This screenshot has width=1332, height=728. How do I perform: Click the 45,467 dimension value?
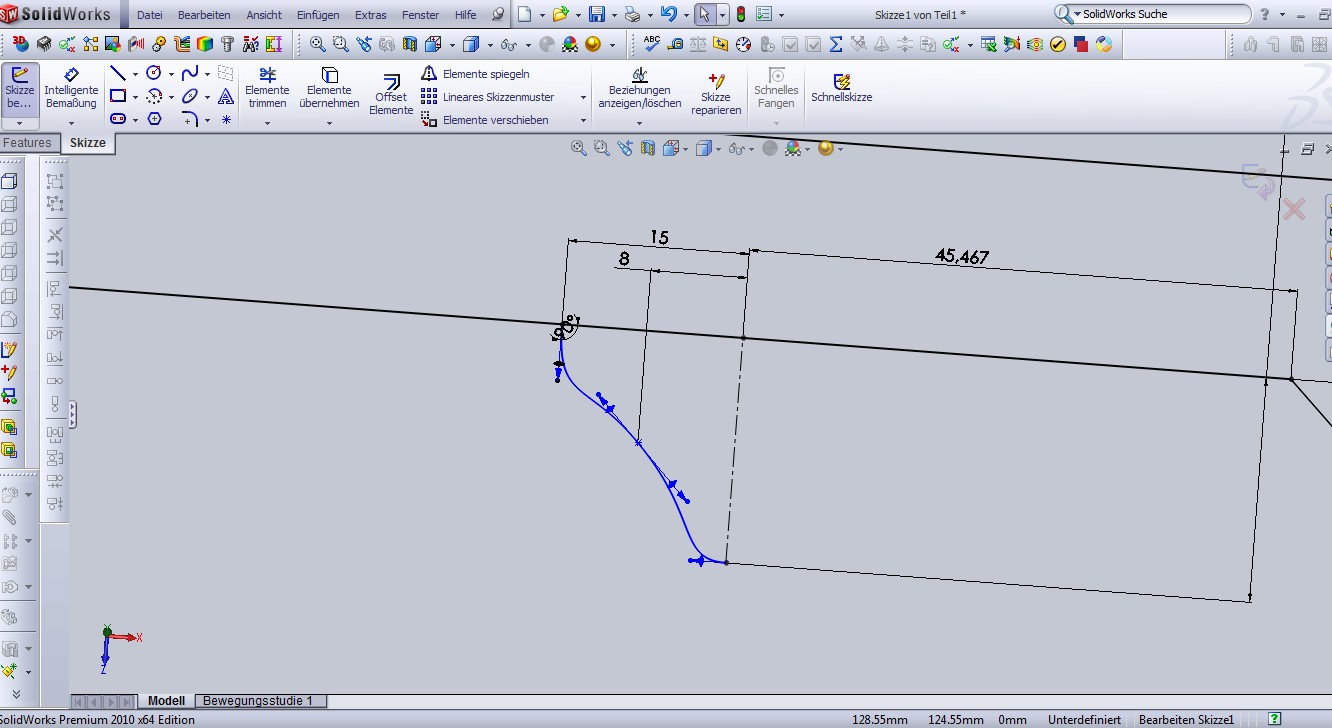pos(962,257)
